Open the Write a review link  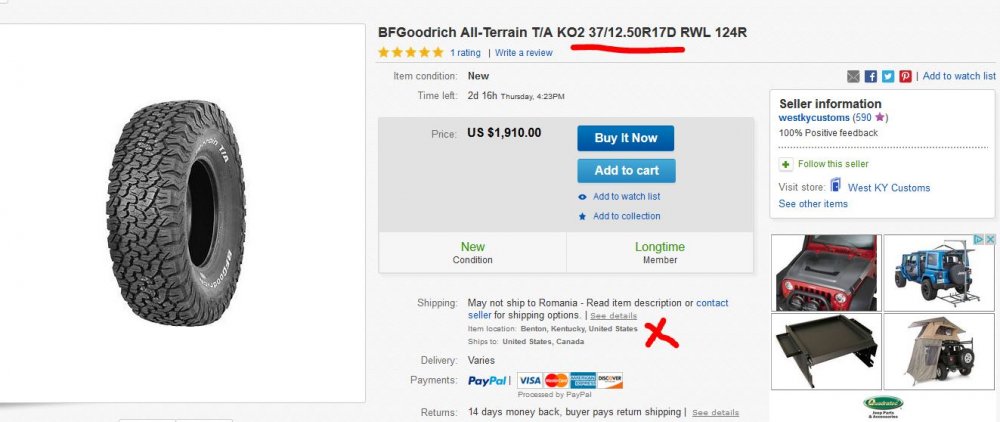[524, 53]
